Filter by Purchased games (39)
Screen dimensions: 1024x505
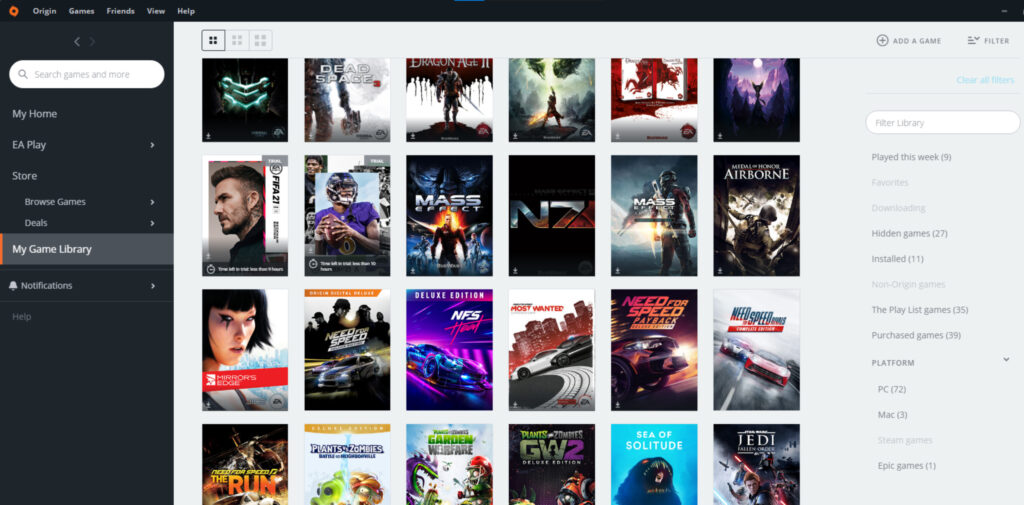[x=916, y=335]
